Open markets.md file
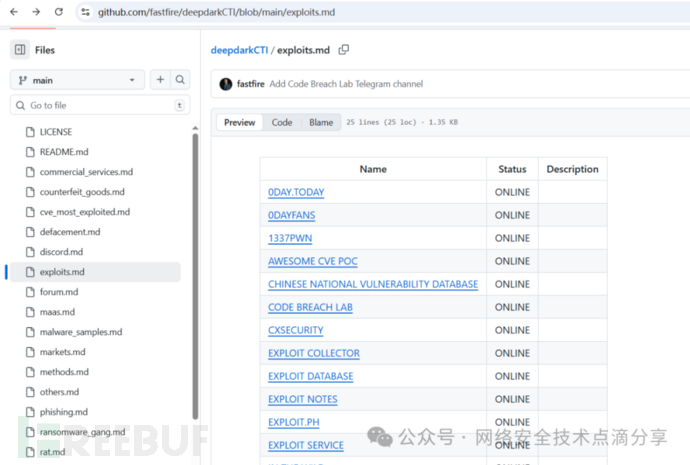This screenshot has height=465, width=690. tap(62, 352)
